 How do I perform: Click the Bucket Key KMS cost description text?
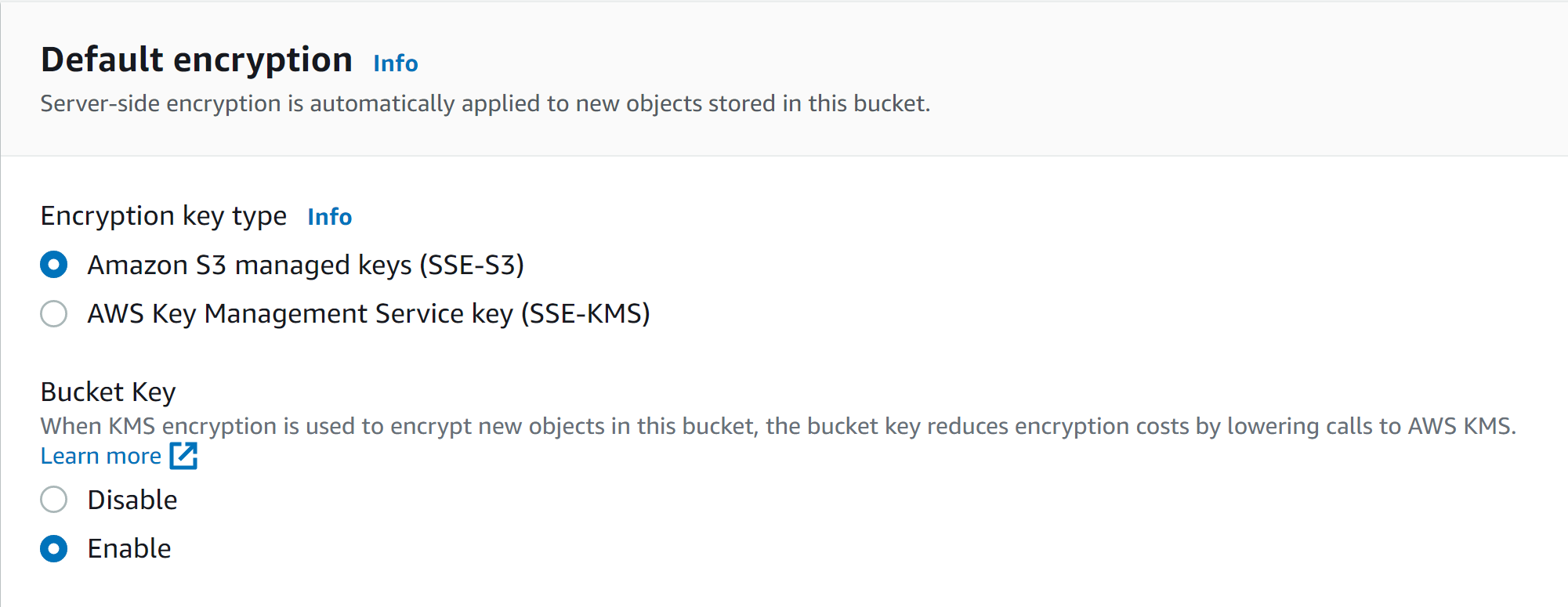point(777,426)
